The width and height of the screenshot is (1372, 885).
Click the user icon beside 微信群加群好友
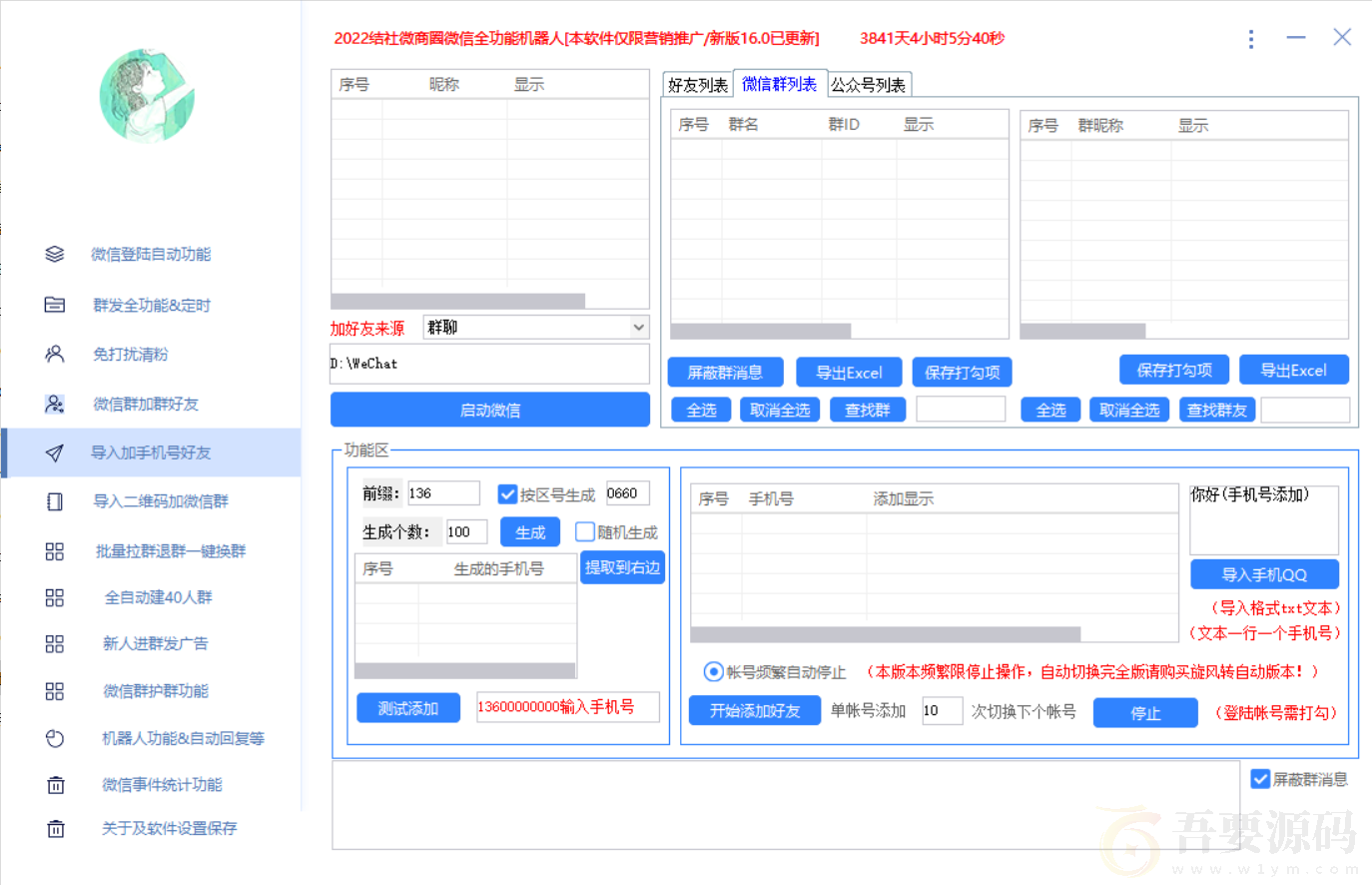(x=55, y=404)
